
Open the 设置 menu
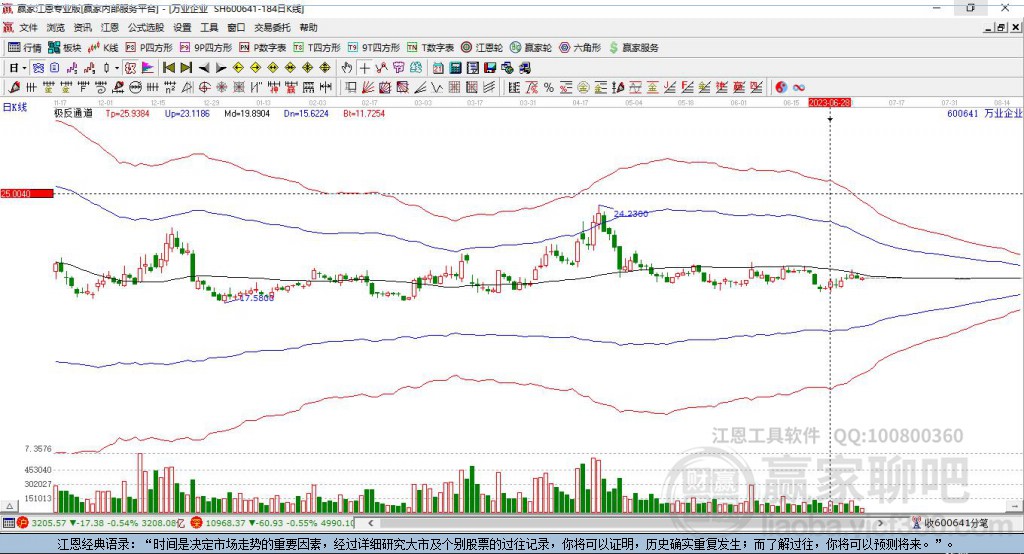(x=182, y=27)
